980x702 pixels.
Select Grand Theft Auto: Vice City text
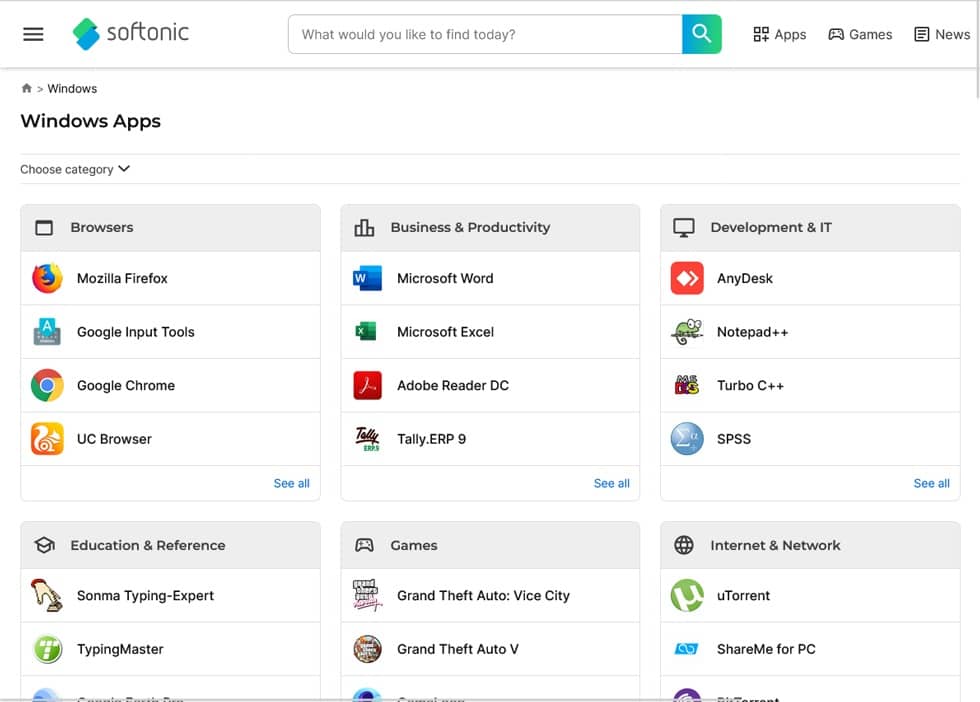pos(483,595)
